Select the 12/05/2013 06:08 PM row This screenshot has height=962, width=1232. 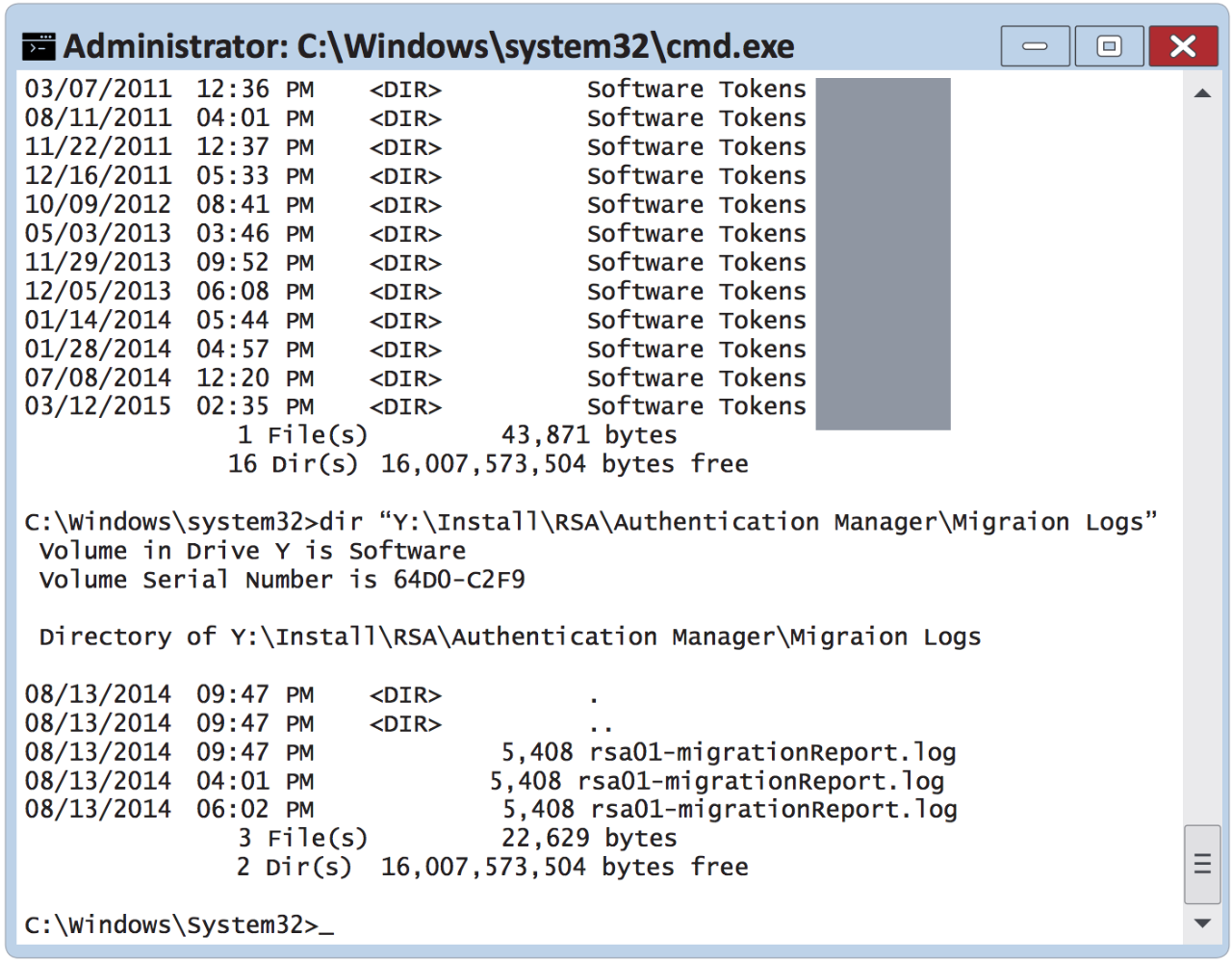[x=416, y=292]
